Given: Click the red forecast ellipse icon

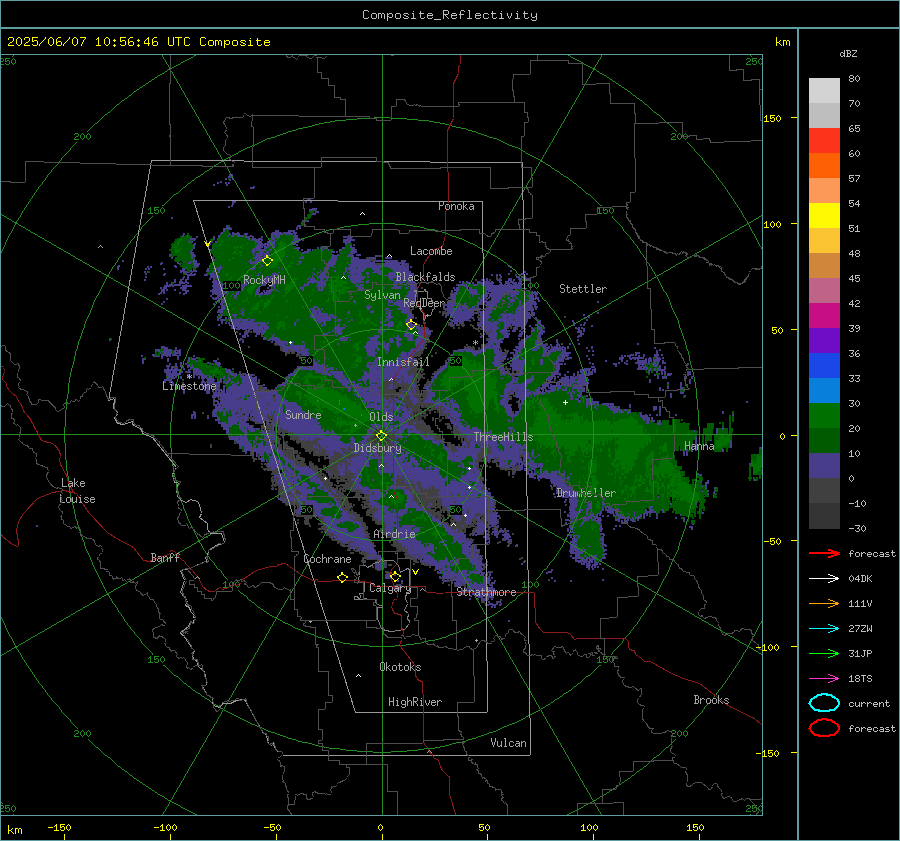Looking at the screenshot, I should pyautogui.click(x=824, y=728).
